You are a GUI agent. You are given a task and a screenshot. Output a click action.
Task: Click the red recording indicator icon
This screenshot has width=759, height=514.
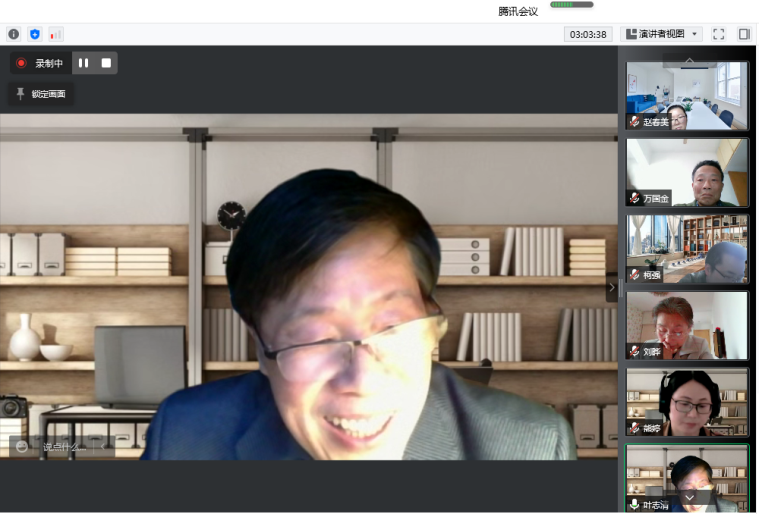pos(21,63)
